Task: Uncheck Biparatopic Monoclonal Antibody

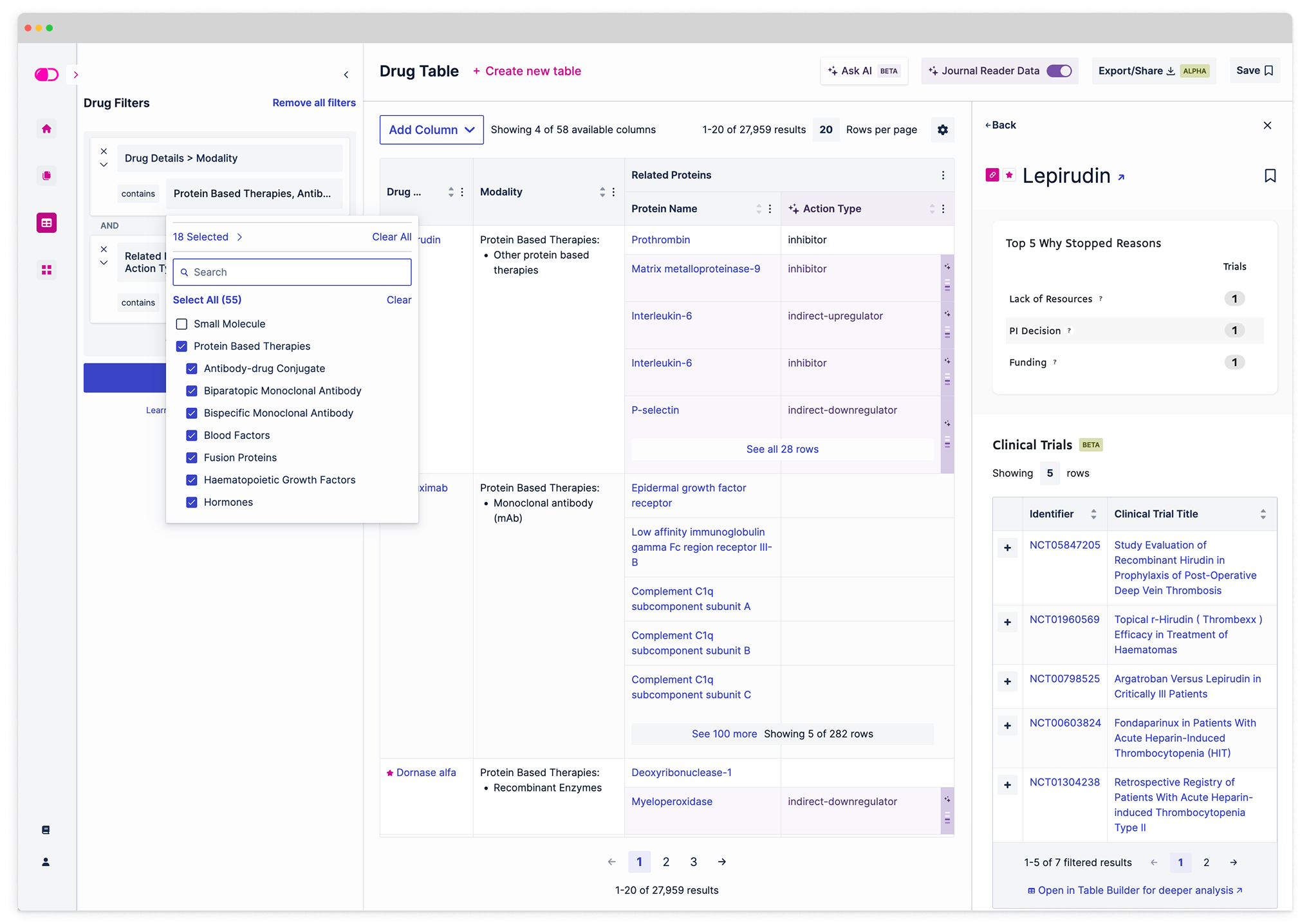Action: point(192,391)
